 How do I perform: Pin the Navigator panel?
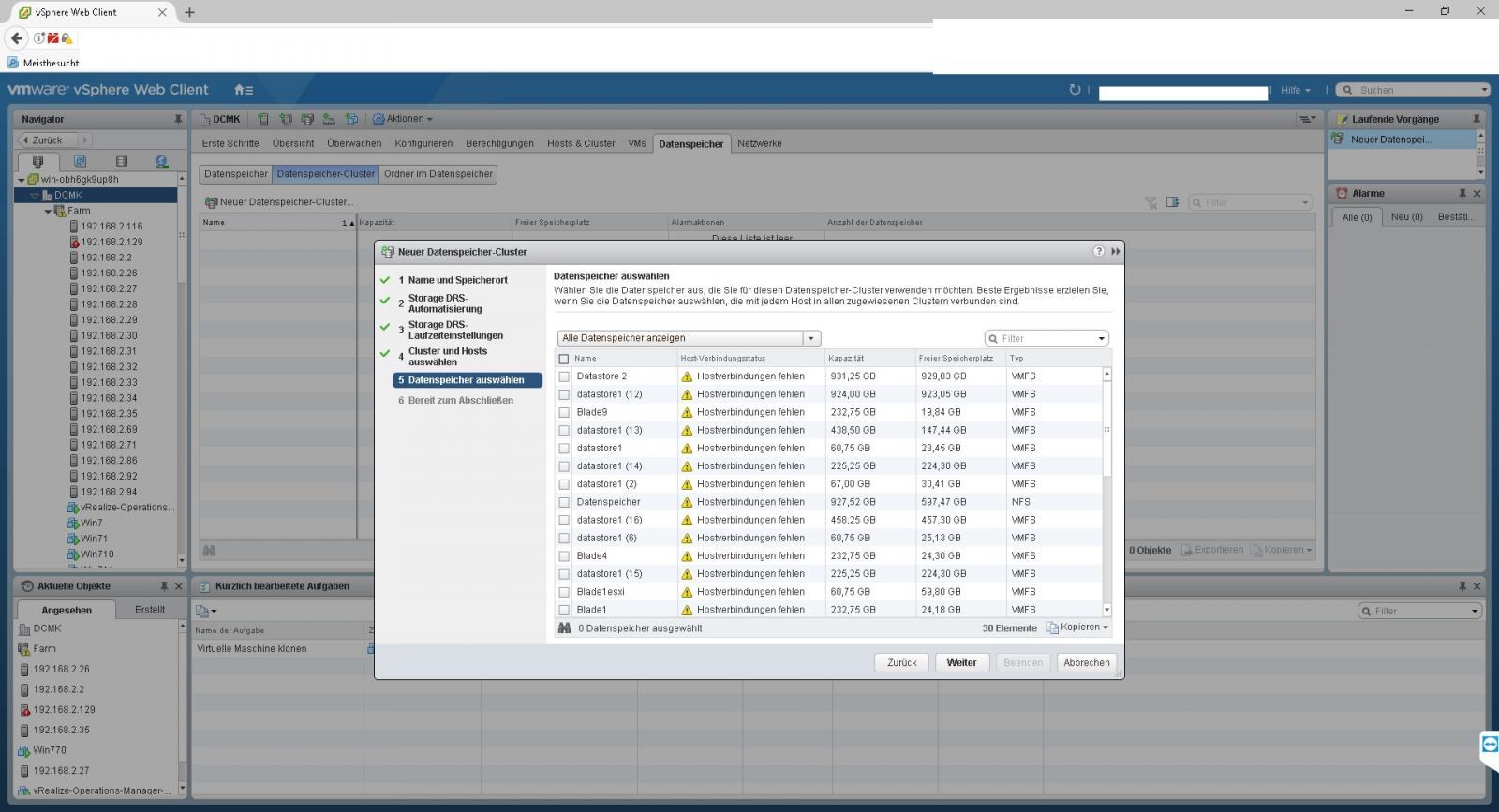pyautogui.click(x=178, y=119)
